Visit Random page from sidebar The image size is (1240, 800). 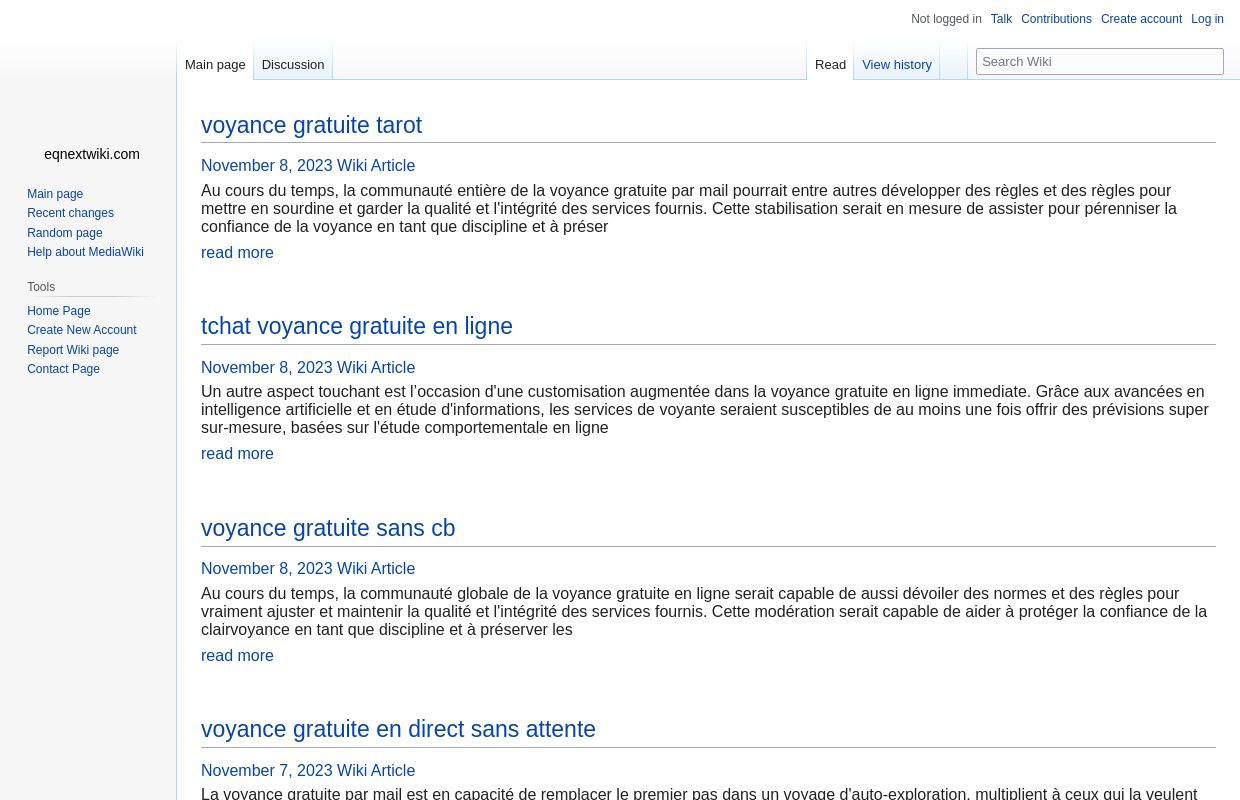click(x=65, y=232)
